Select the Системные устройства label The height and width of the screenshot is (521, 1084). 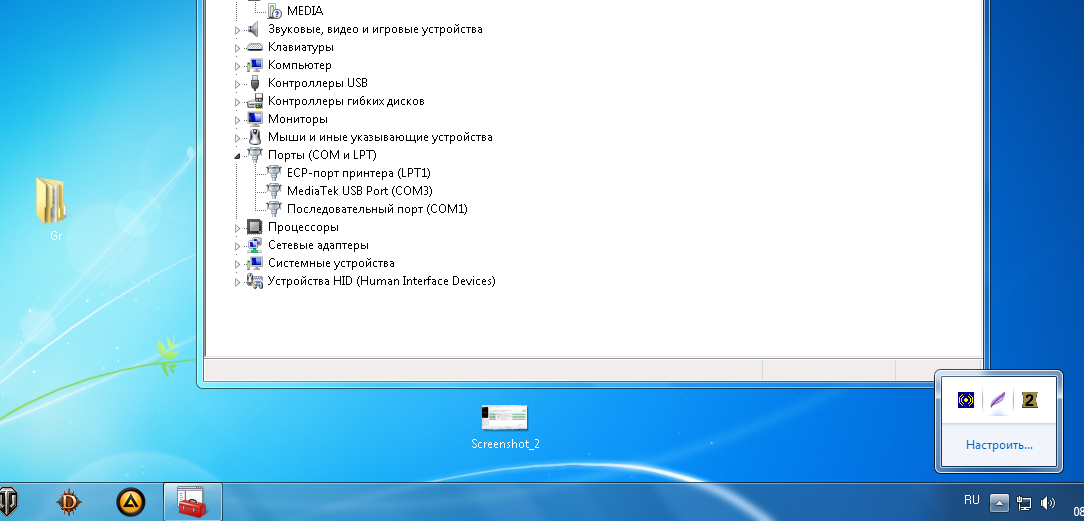(331, 263)
